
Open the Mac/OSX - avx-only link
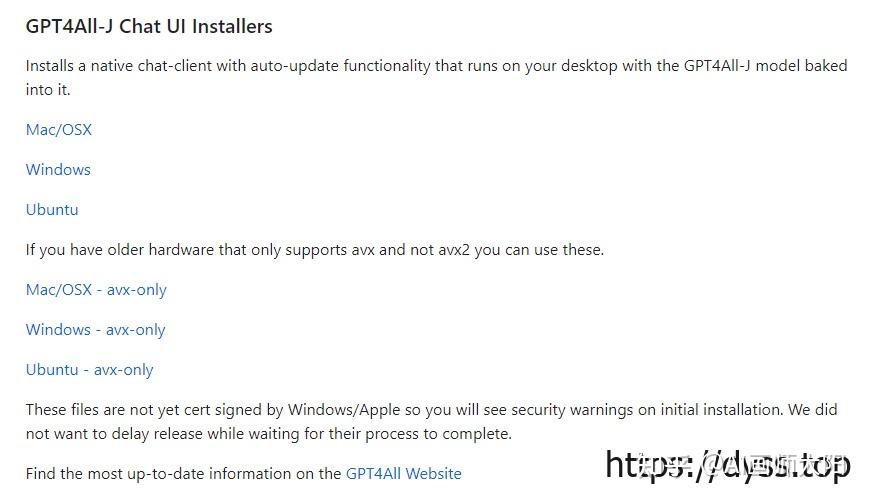pyautogui.click(x=96, y=290)
